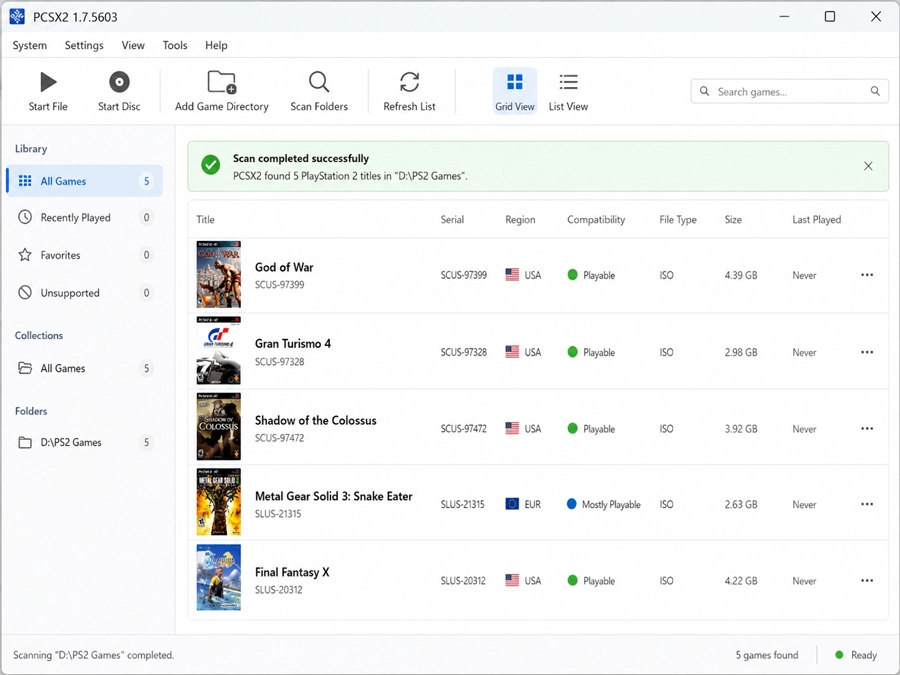Click '5 games found' in status bar
The width and height of the screenshot is (900, 675).
point(767,655)
